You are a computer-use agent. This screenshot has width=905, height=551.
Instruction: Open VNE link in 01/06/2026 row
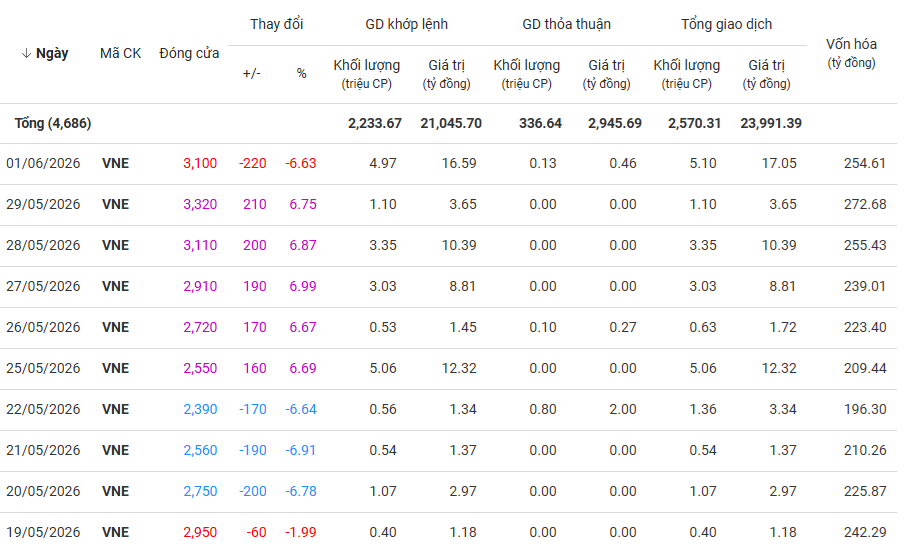[x=115, y=164]
